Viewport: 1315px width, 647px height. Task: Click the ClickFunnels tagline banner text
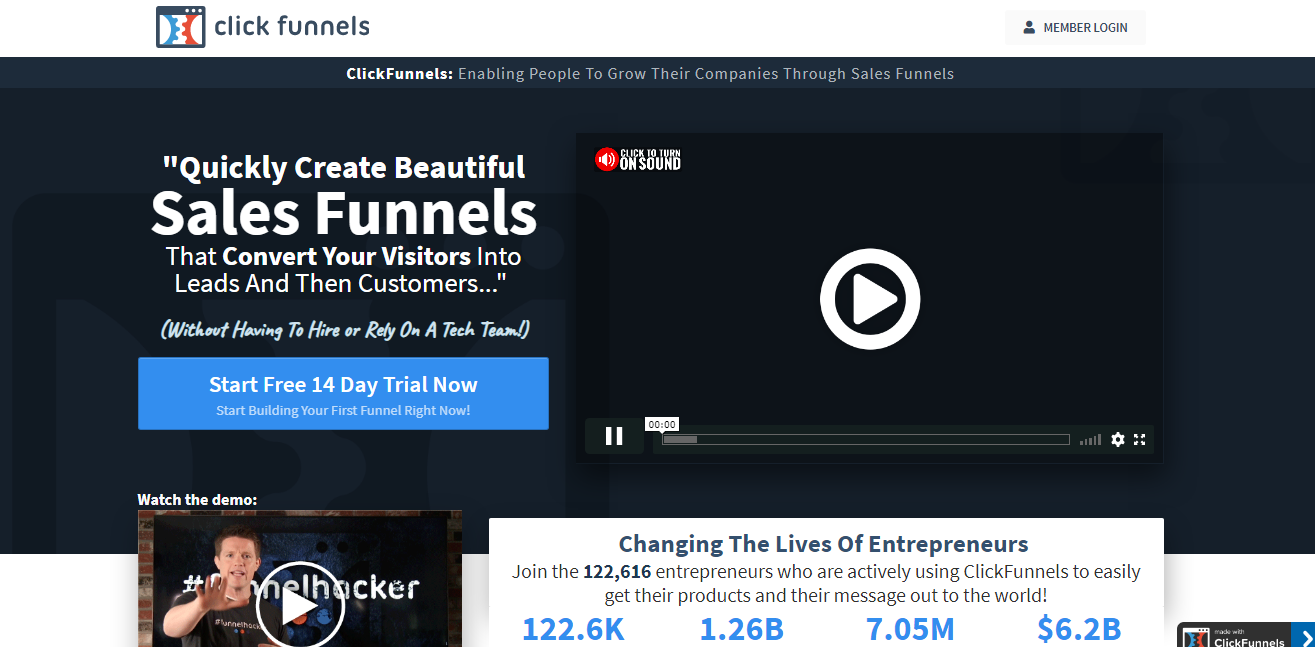(x=650, y=74)
